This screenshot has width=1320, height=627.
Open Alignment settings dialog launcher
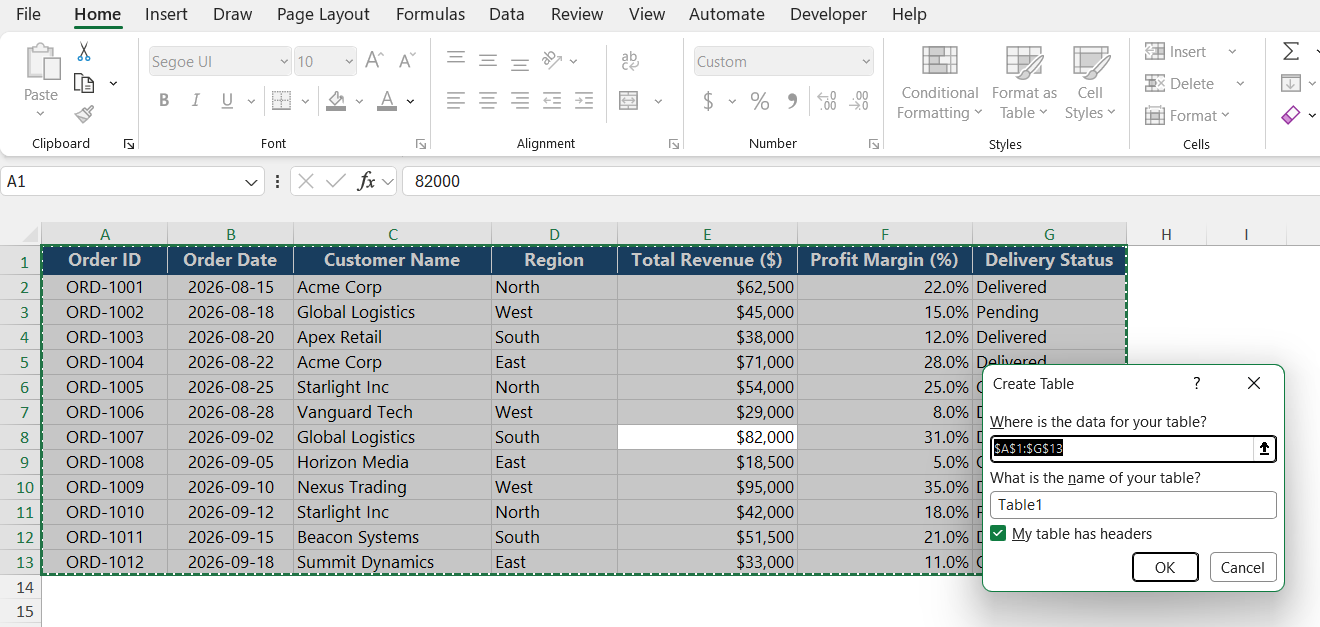[x=675, y=144]
